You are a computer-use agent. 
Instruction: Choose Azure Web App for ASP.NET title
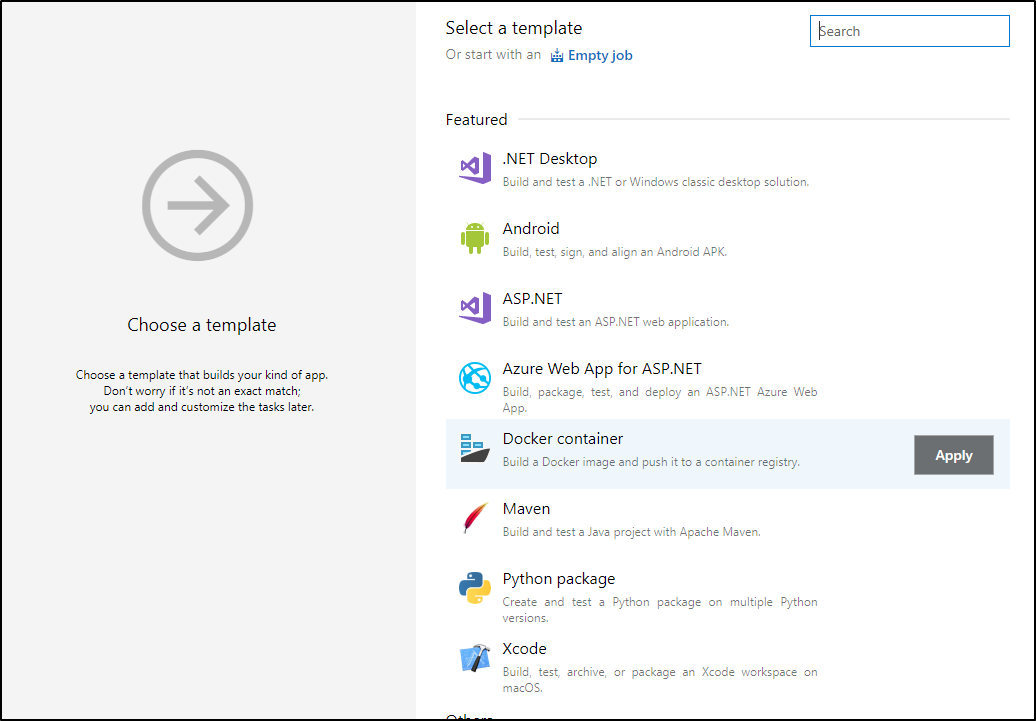click(x=602, y=369)
